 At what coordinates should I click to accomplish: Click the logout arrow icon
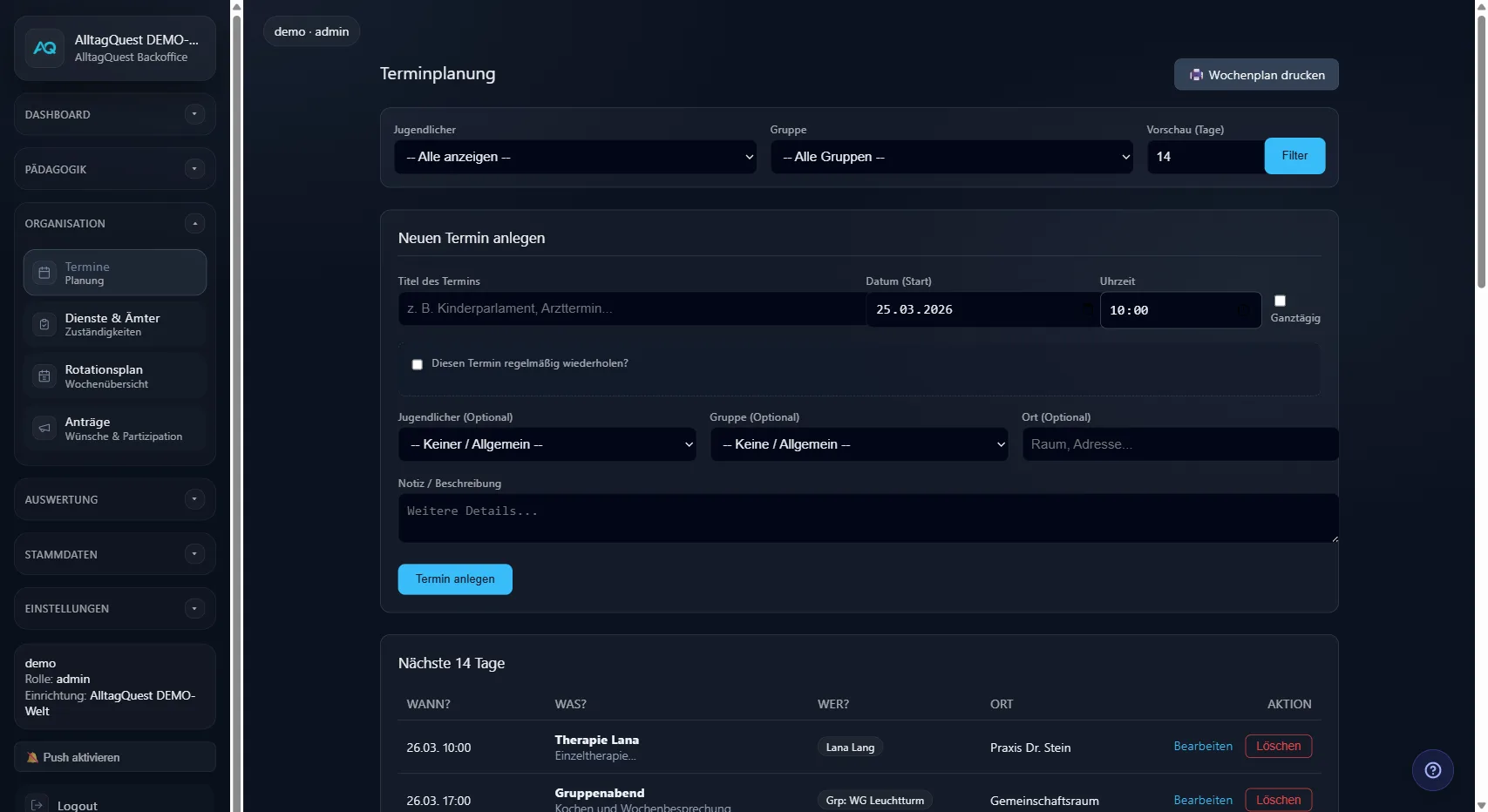36,803
